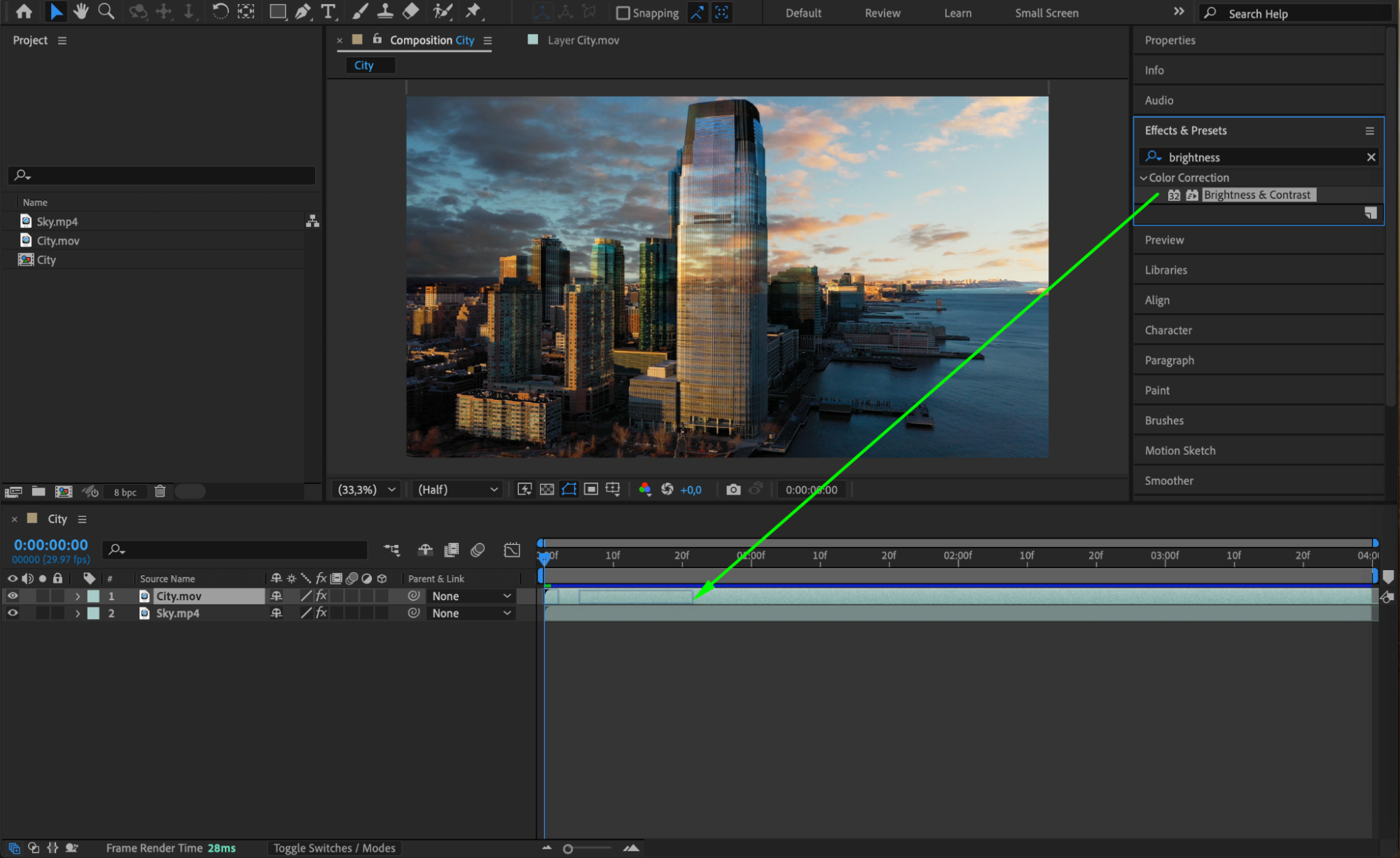Click the trash delete icon in Project panel
This screenshot has width=1400, height=858.
tap(160, 492)
